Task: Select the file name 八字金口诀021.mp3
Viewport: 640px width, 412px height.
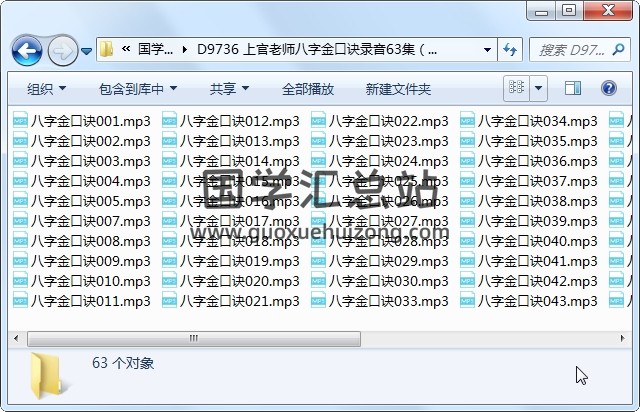Action: [x=240, y=301]
